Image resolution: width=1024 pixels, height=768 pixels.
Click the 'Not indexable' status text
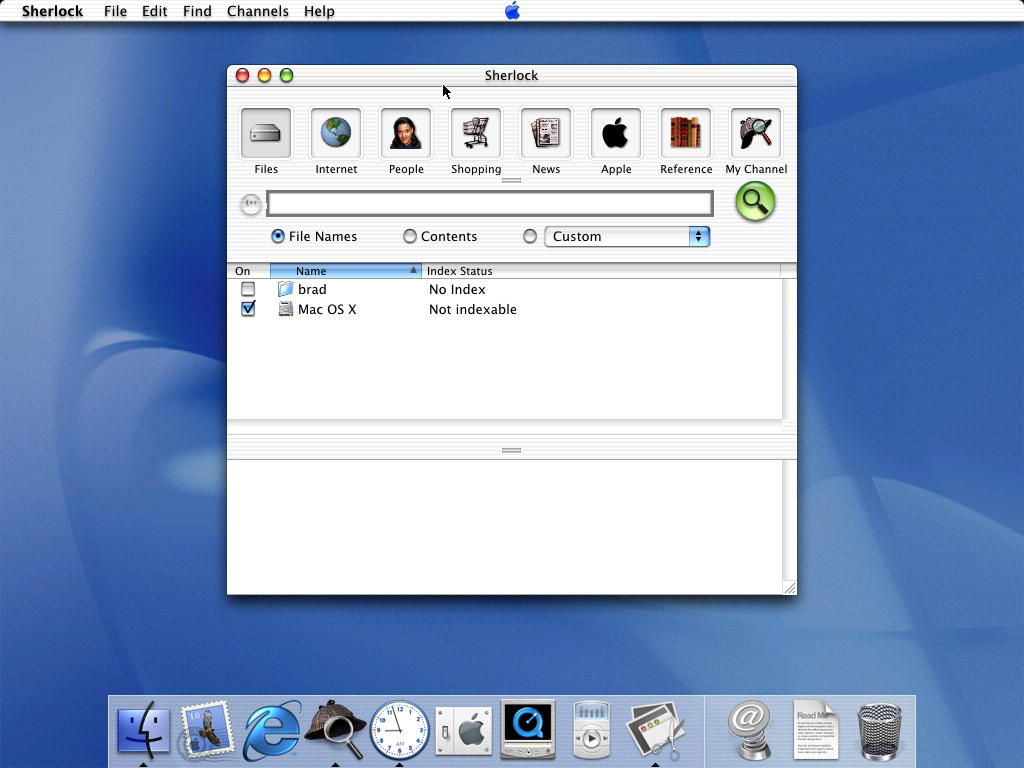(x=473, y=310)
